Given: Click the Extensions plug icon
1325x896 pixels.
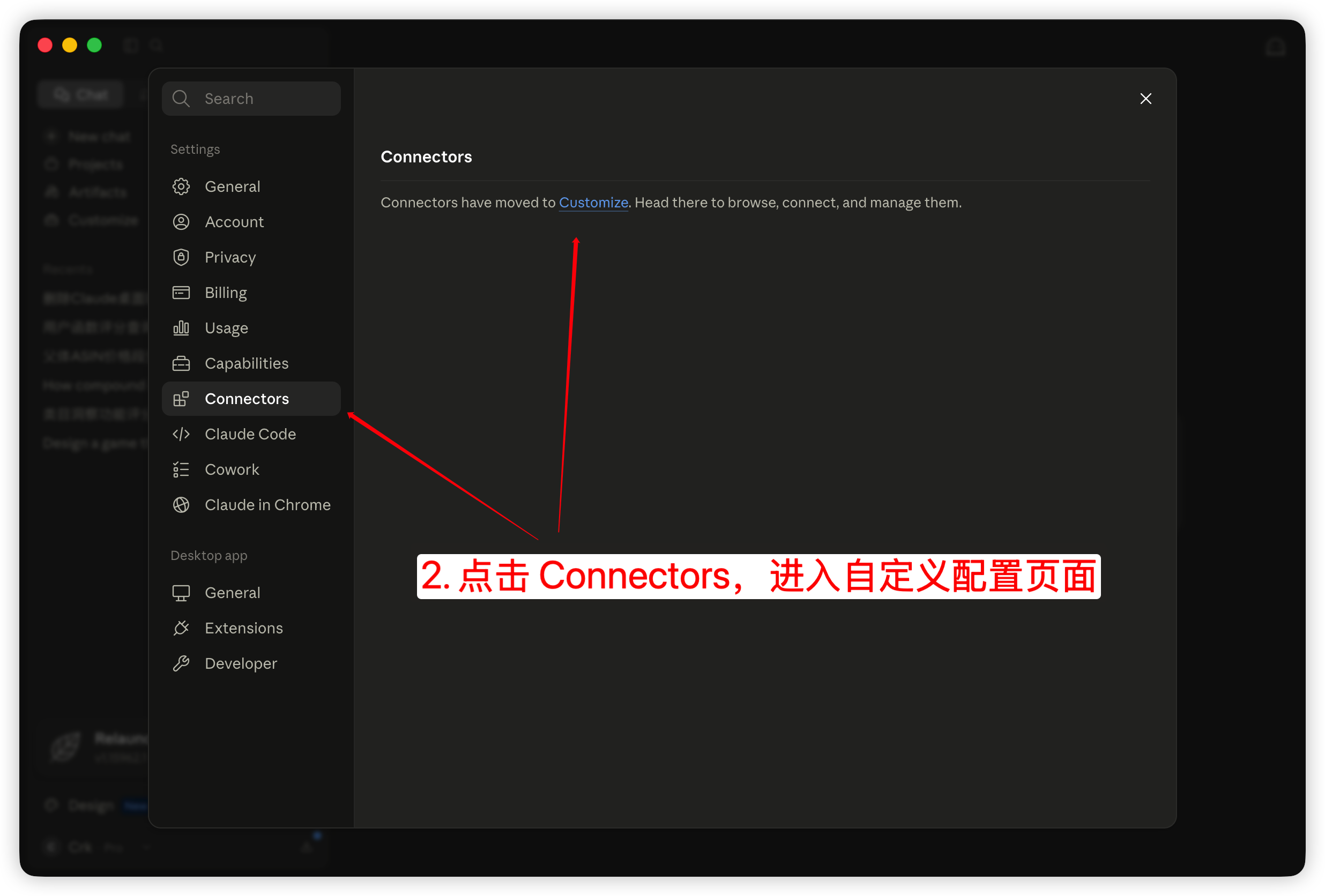Looking at the screenshot, I should coord(181,628).
